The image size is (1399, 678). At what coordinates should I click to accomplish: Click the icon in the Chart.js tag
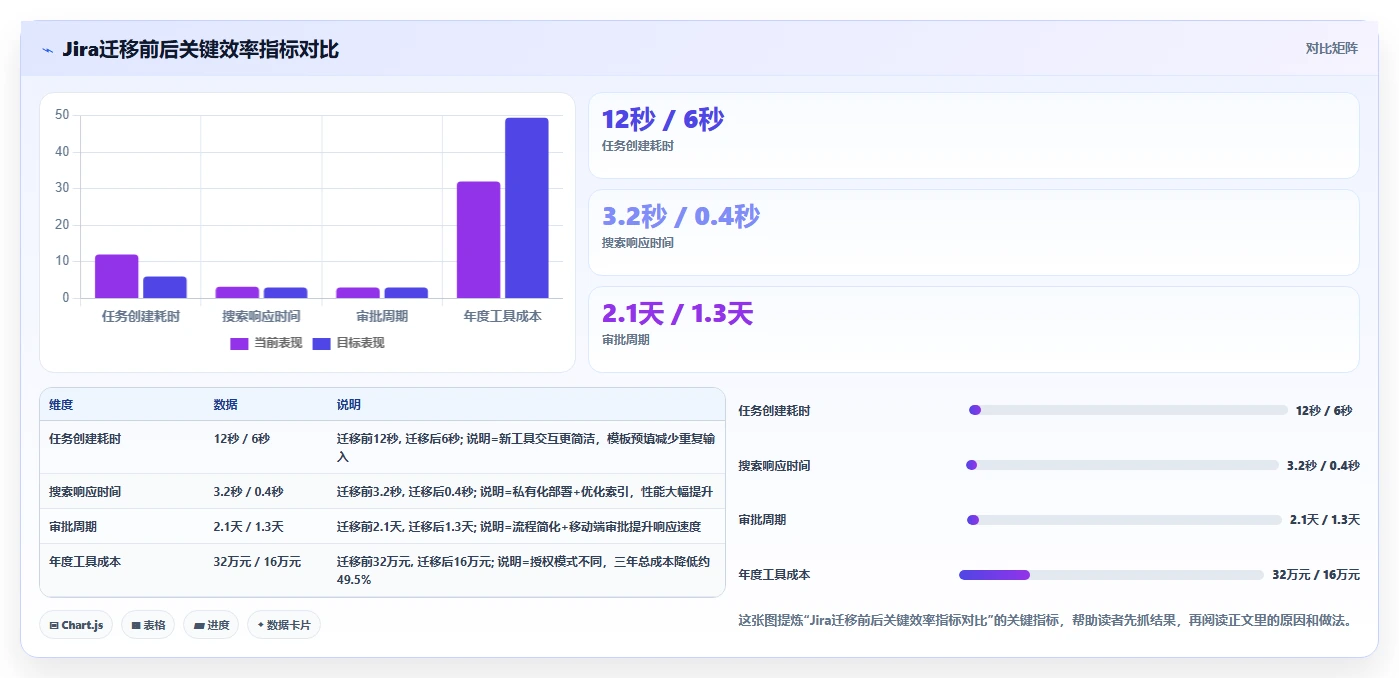tap(53, 625)
